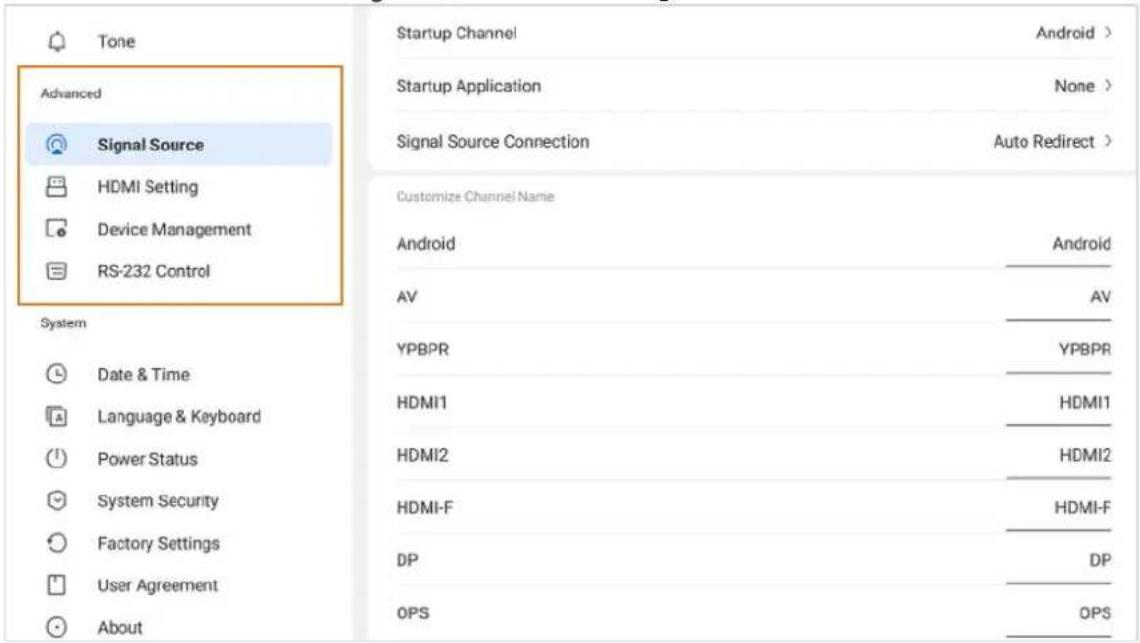The width and height of the screenshot is (1140, 643).
Task: Click the HDMI1 row label on left
Action: point(422,402)
